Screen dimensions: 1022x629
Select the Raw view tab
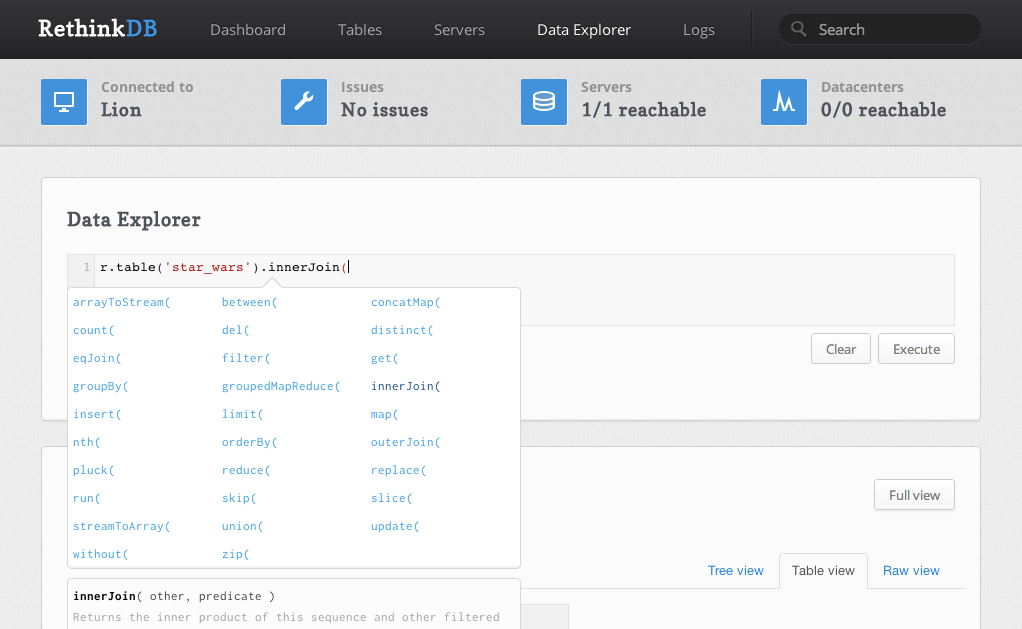pos(911,571)
